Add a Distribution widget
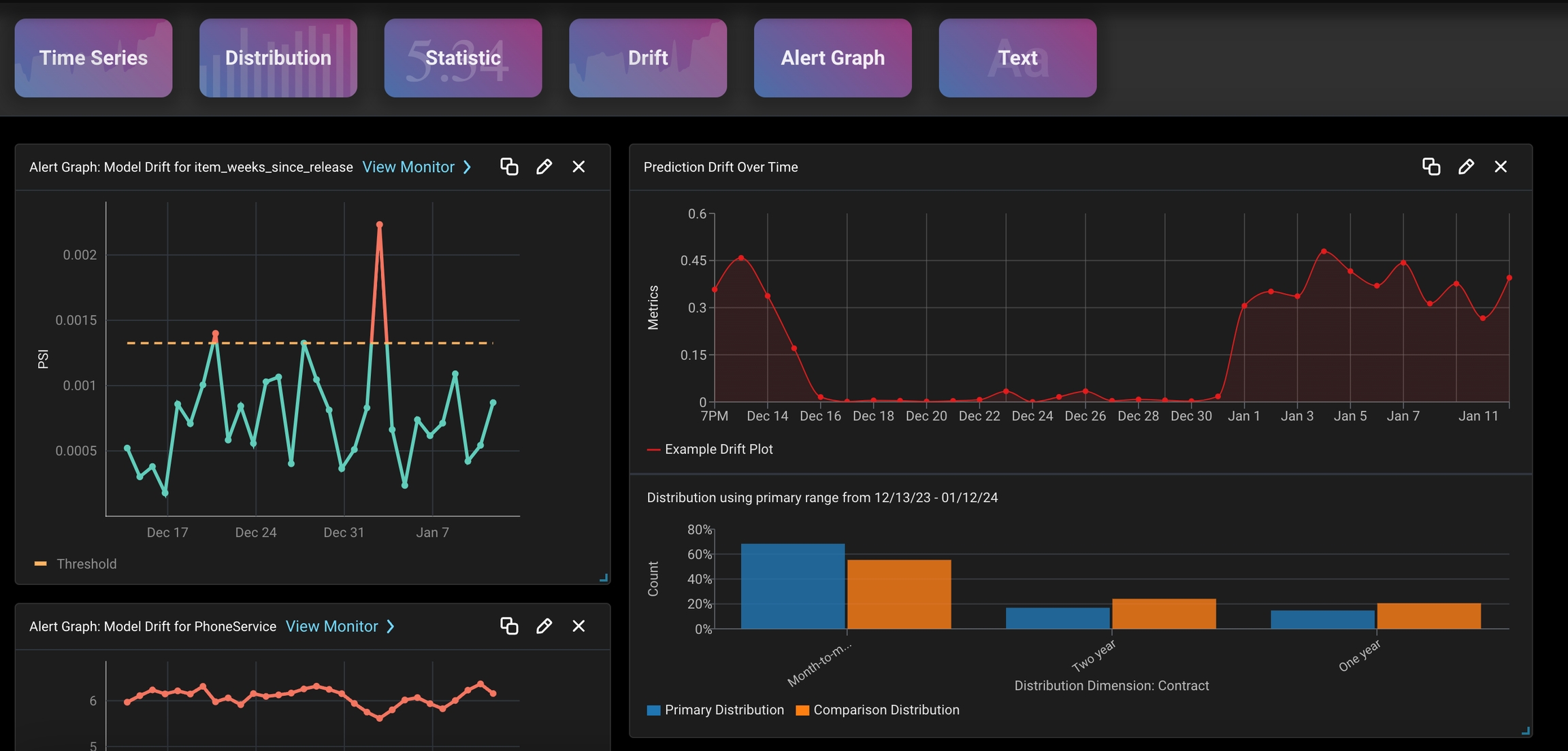Viewport: 1568px width, 751px height. click(x=278, y=58)
